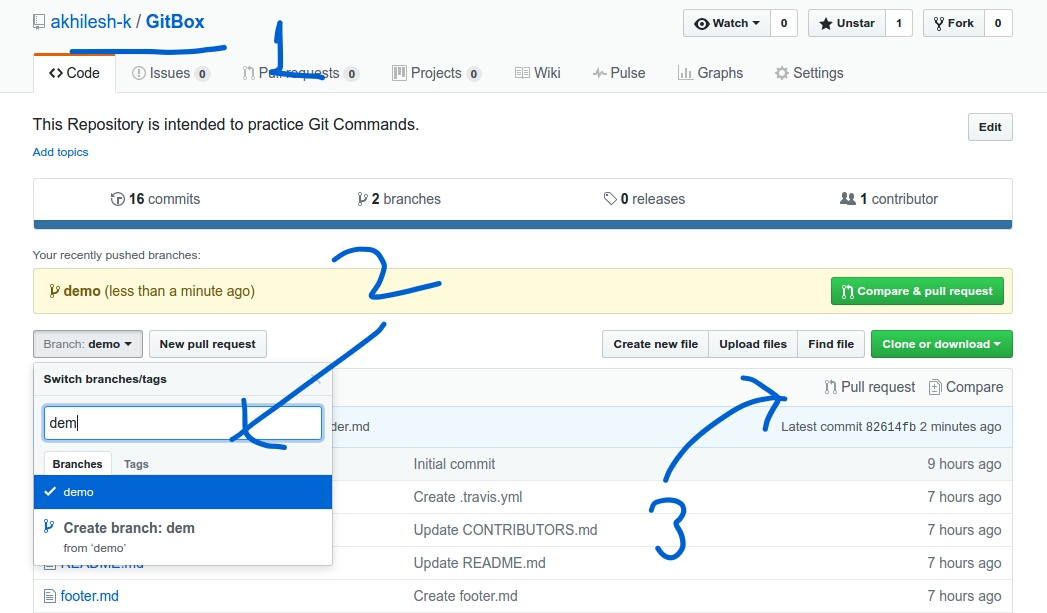Click the Pull request link
Image resolution: width=1047 pixels, height=613 pixels.
(870, 387)
